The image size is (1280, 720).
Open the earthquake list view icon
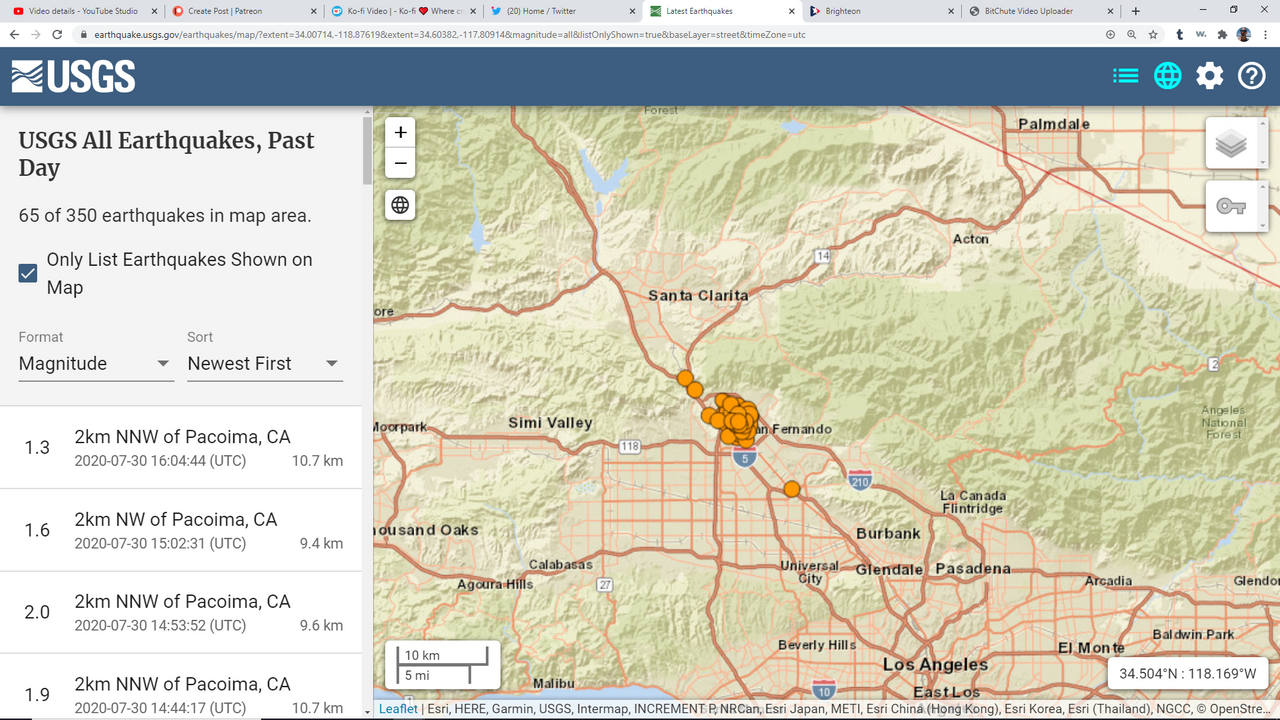[x=1125, y=76]
